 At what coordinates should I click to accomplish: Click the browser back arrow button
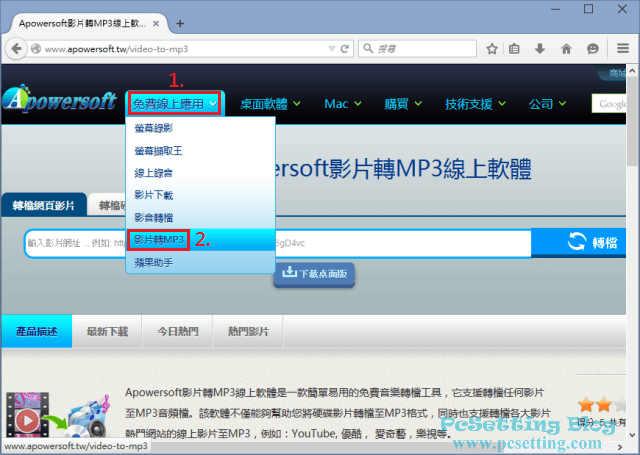[16, 49]
